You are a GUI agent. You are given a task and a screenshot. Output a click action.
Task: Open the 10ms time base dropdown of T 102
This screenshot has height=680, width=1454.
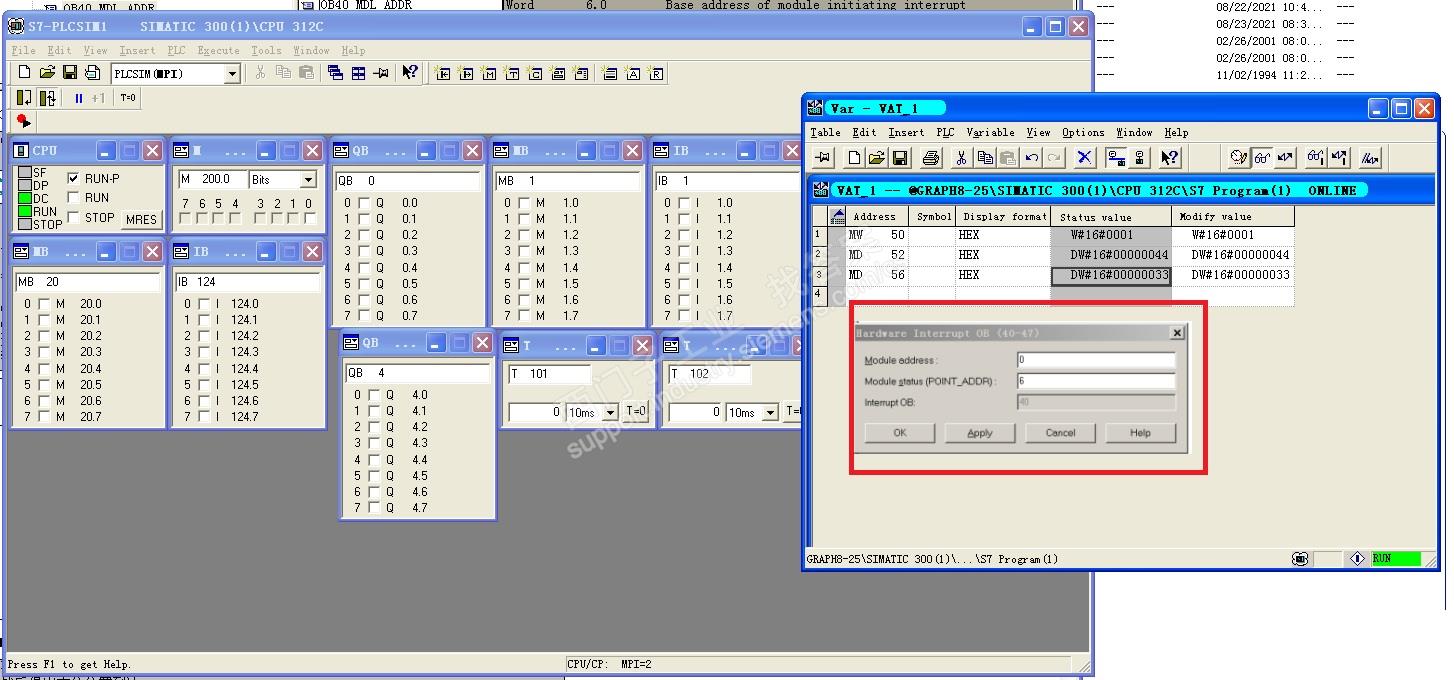click(x=770, y=412)
